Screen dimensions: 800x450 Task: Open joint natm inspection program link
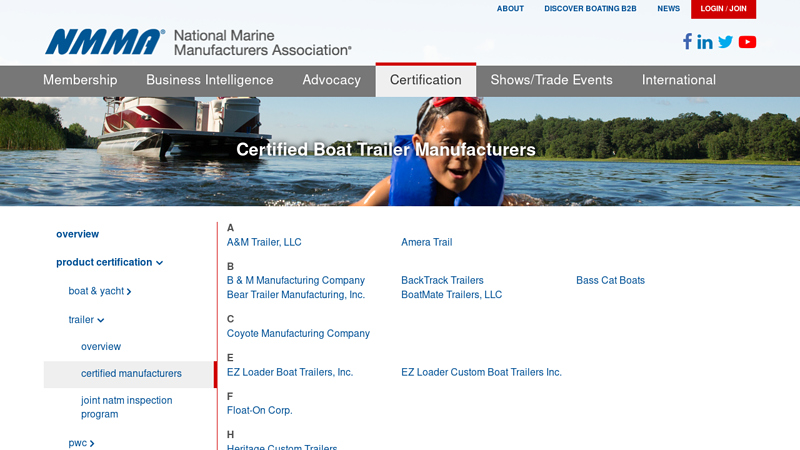point(127,407)
